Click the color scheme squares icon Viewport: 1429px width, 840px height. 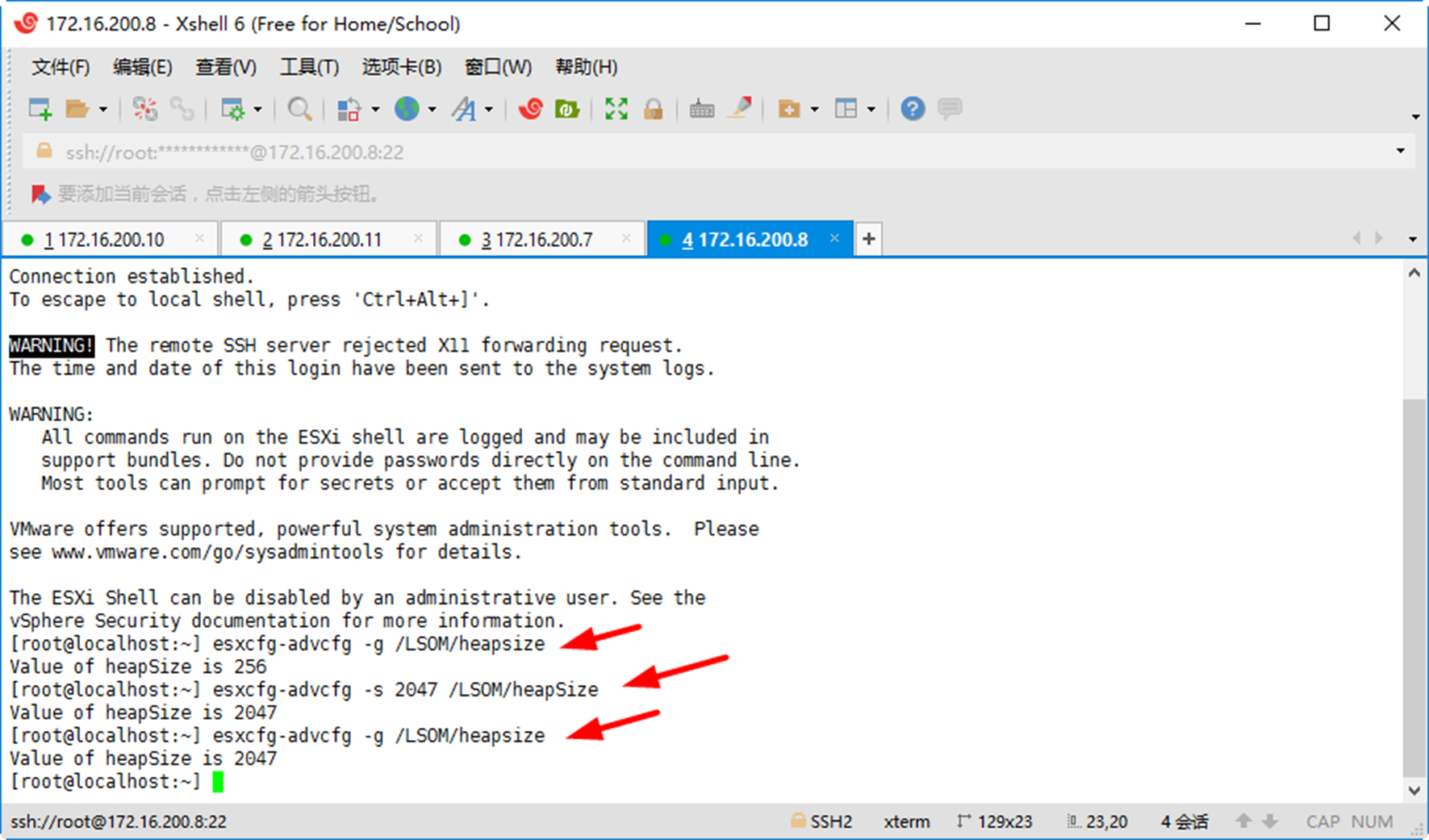pyautogui.click(x=349, y=109)
